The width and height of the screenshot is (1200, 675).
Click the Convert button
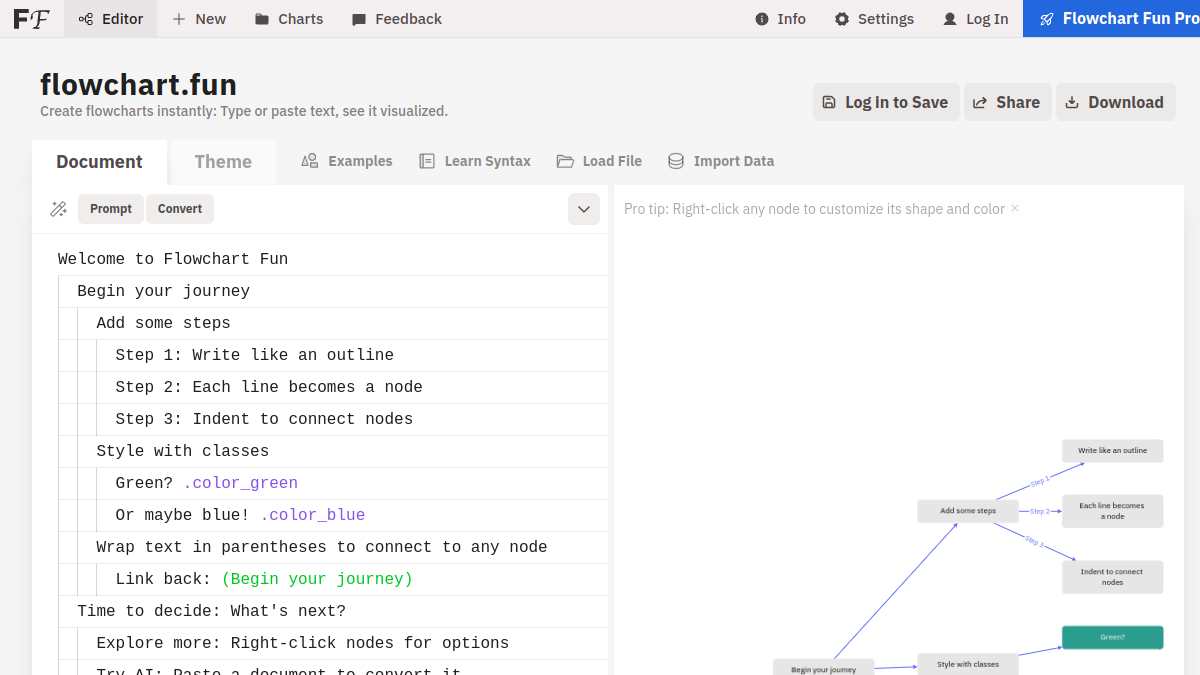[180, 209]
